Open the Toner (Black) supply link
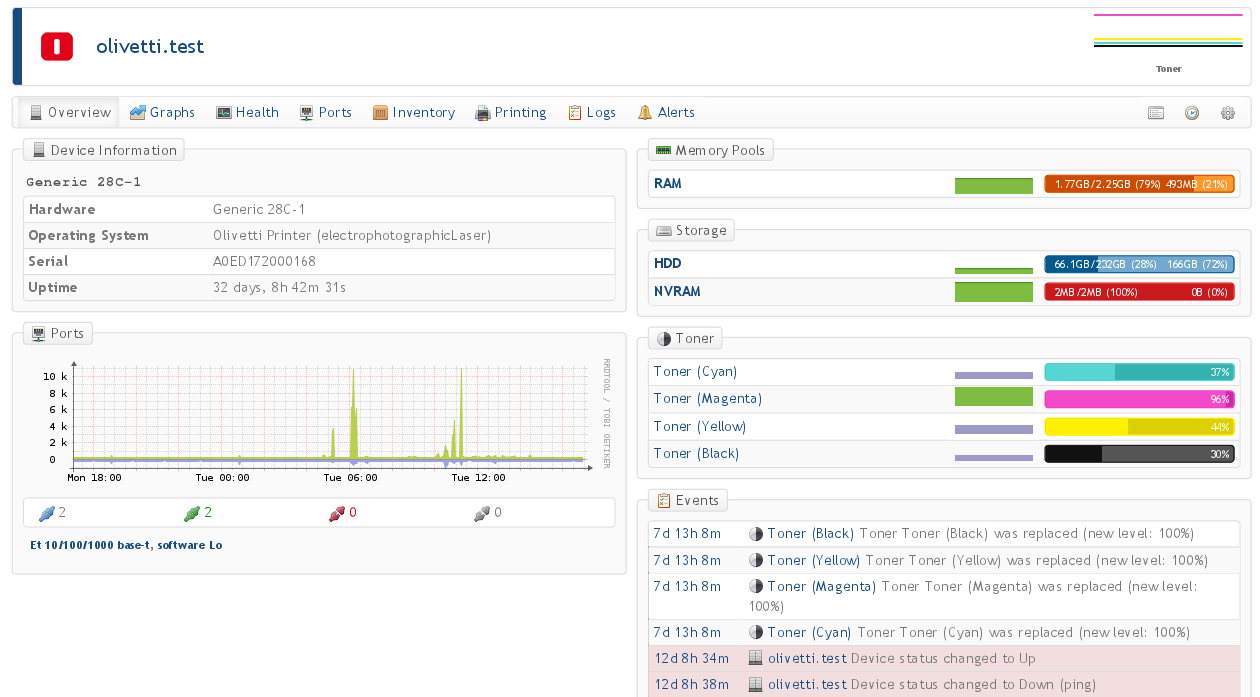 coord(696,454)
